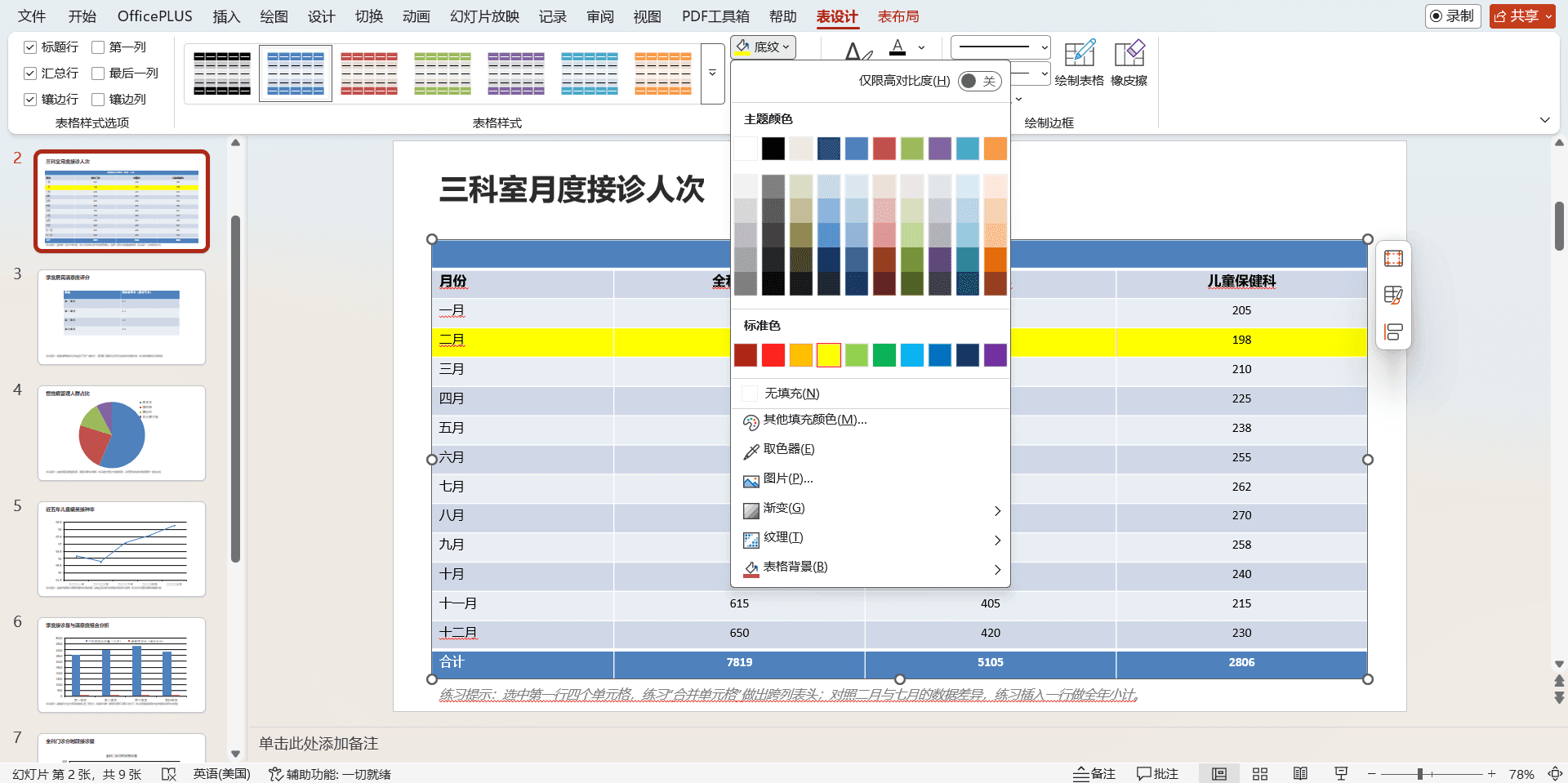1568x783 pixels.
Task: Select the red table style
Action: 369,73
